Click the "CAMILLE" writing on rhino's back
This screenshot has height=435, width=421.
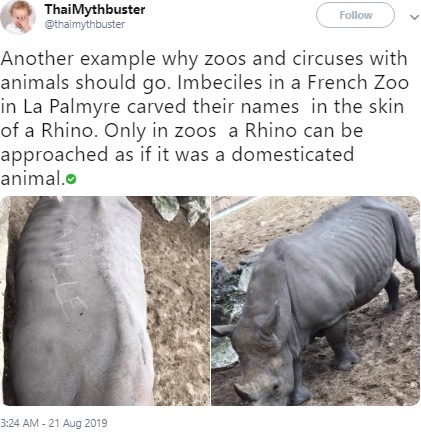pyautogui.click(x=66, y=265)
